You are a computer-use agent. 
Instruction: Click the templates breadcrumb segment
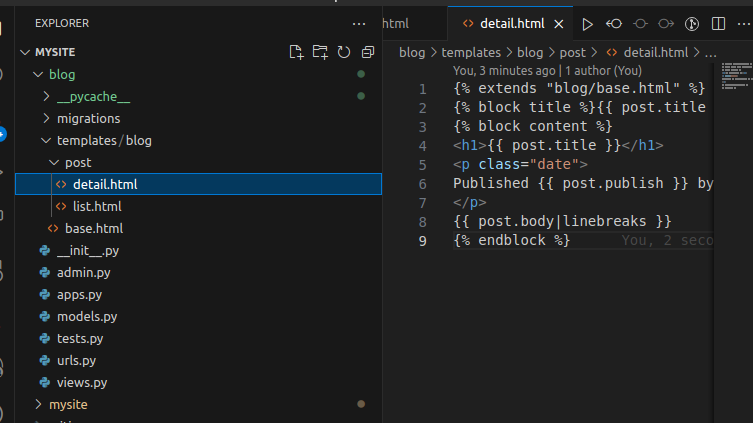[x=471, y=52]
